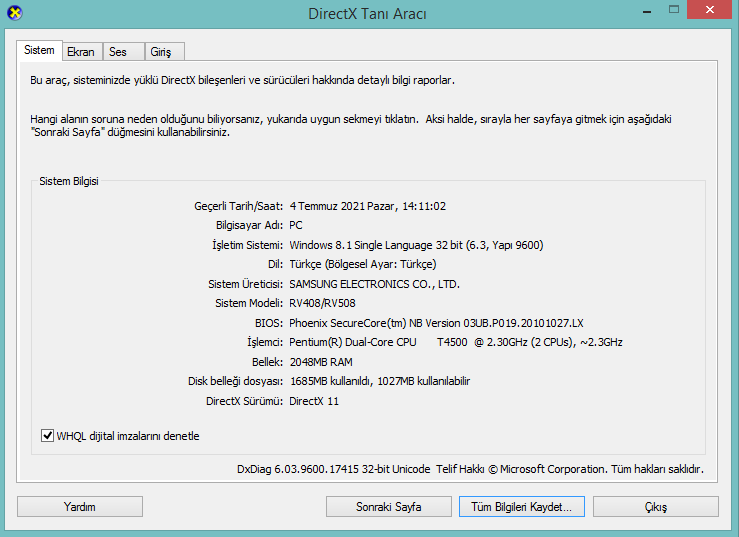Screen dimensions: 739x537
Task: Select the DirectX 11 version value
Action: [314, 401]
